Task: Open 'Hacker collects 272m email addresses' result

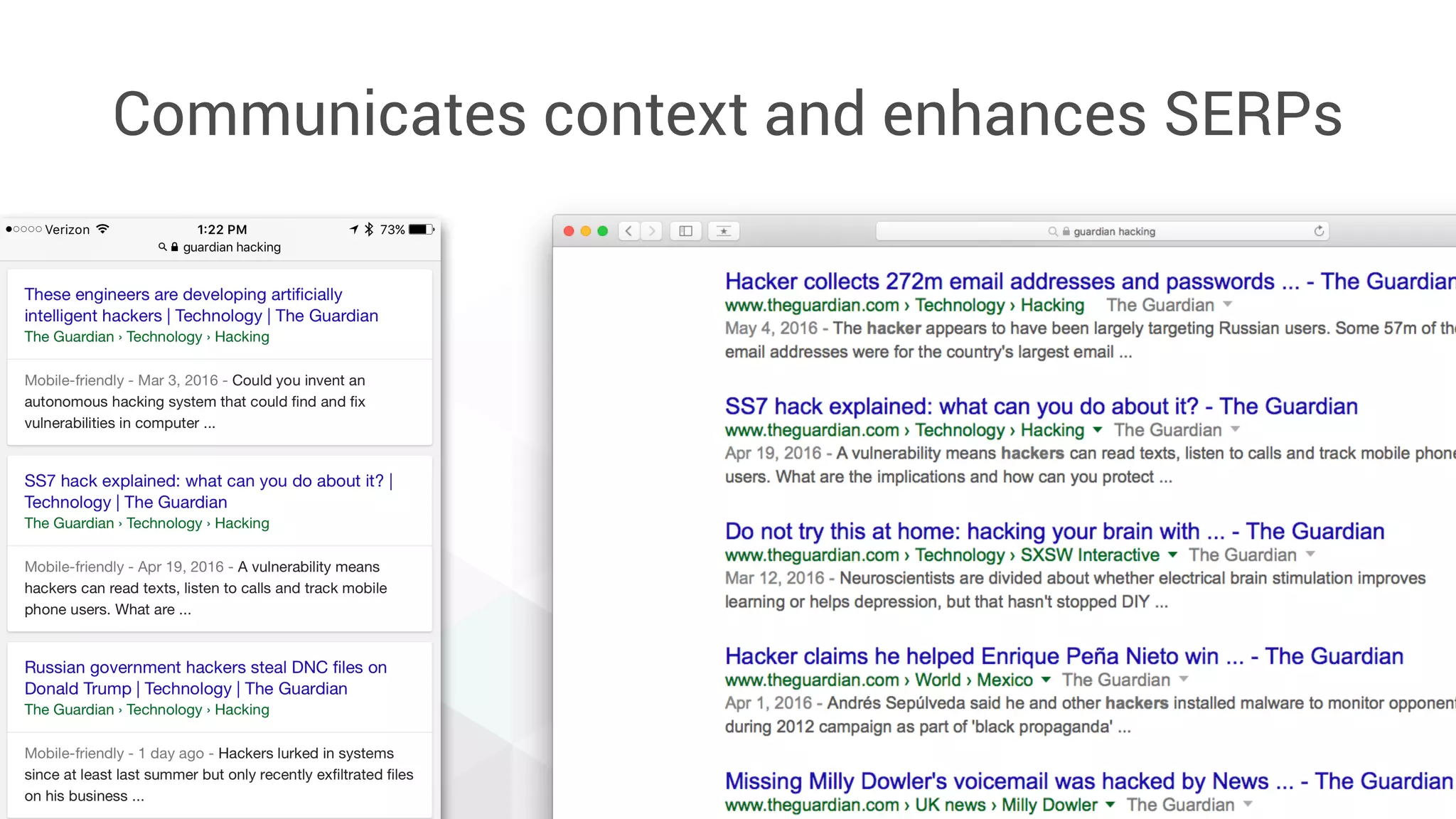Action: pos(1091,282)
